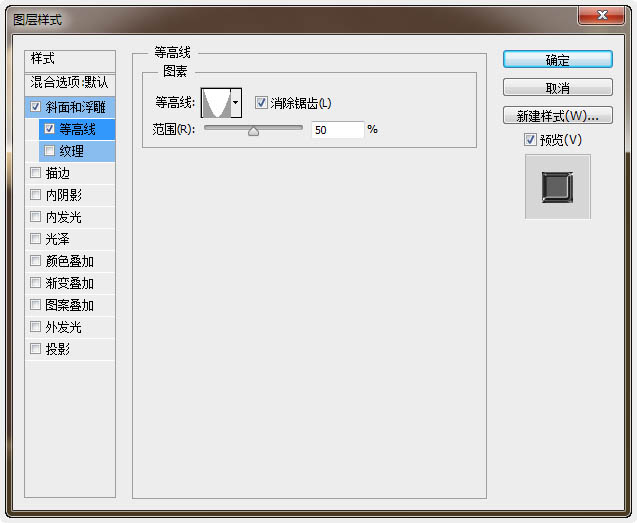Viewport: 637px width, 523px height.
Task: Select the 内阴影 style entry label
Action: pyautogui.click(x=63, y=195)
